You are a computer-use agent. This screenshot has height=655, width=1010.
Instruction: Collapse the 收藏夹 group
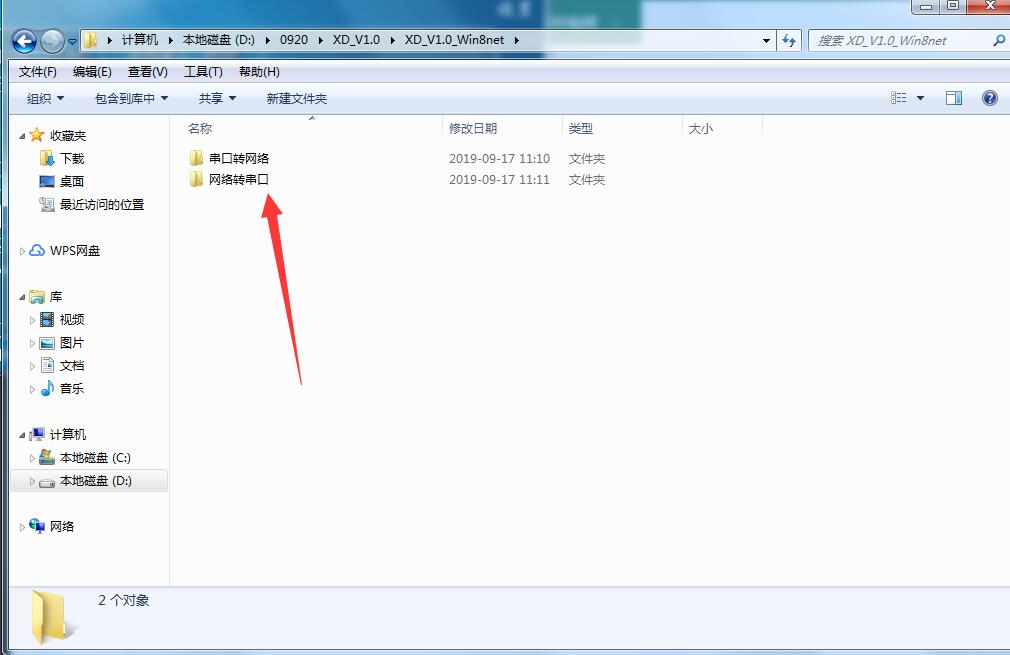tap(22, 136)
